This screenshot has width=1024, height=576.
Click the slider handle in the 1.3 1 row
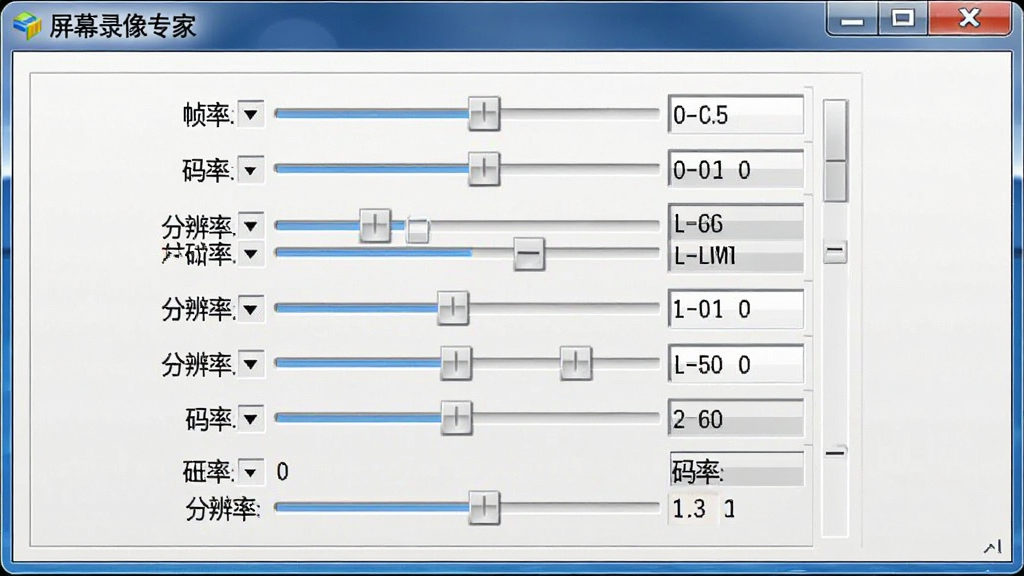[x=484, y=507]
